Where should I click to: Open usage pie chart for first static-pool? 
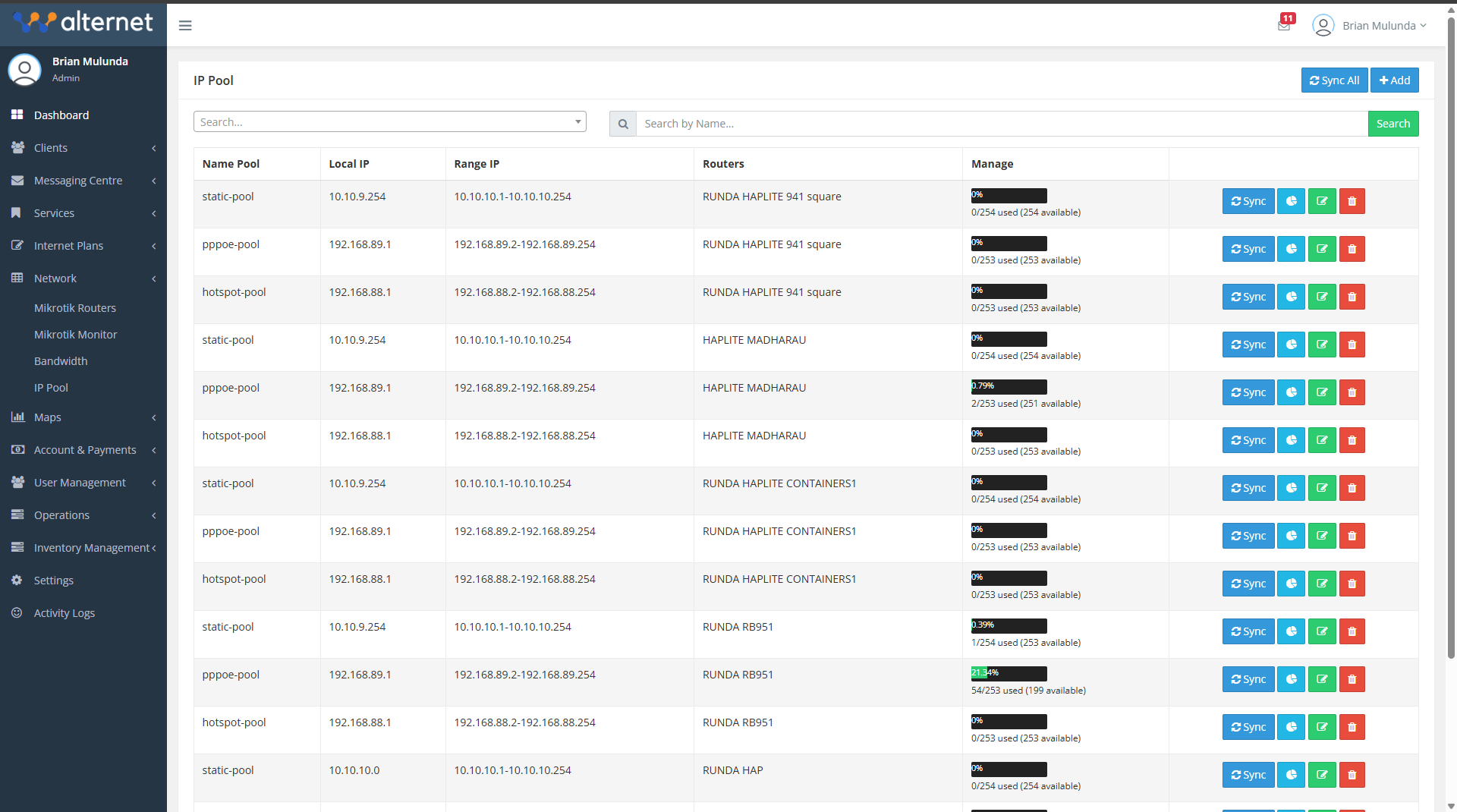click(x=1291, y=201)
